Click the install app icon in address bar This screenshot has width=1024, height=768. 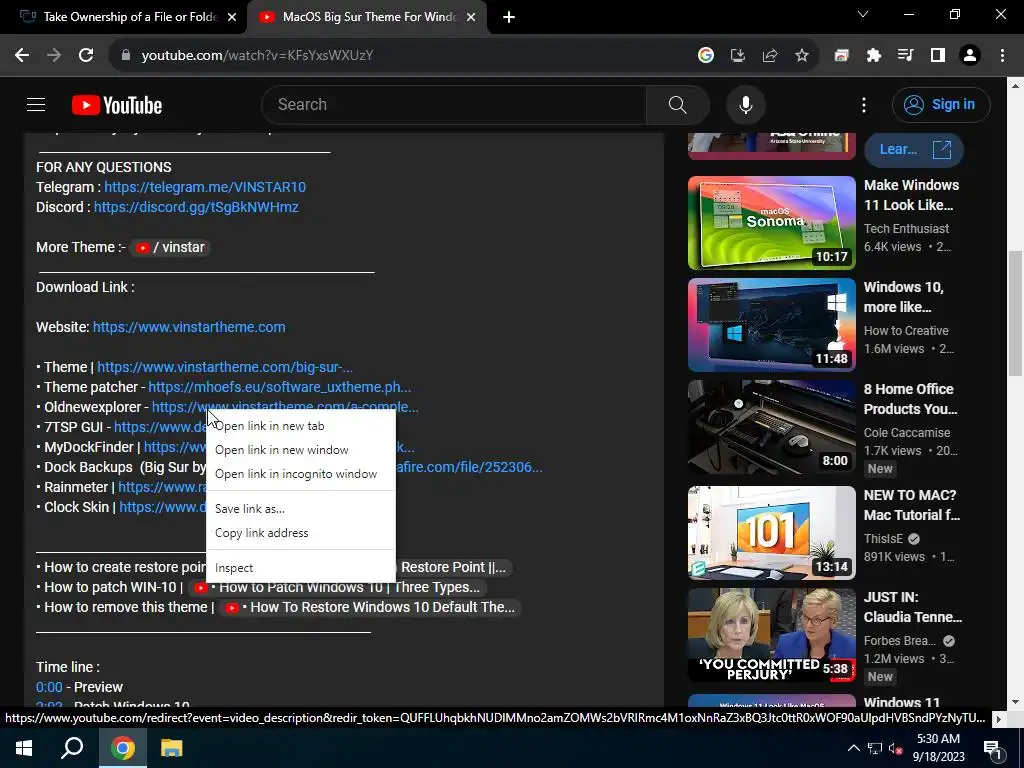point(737,56)
